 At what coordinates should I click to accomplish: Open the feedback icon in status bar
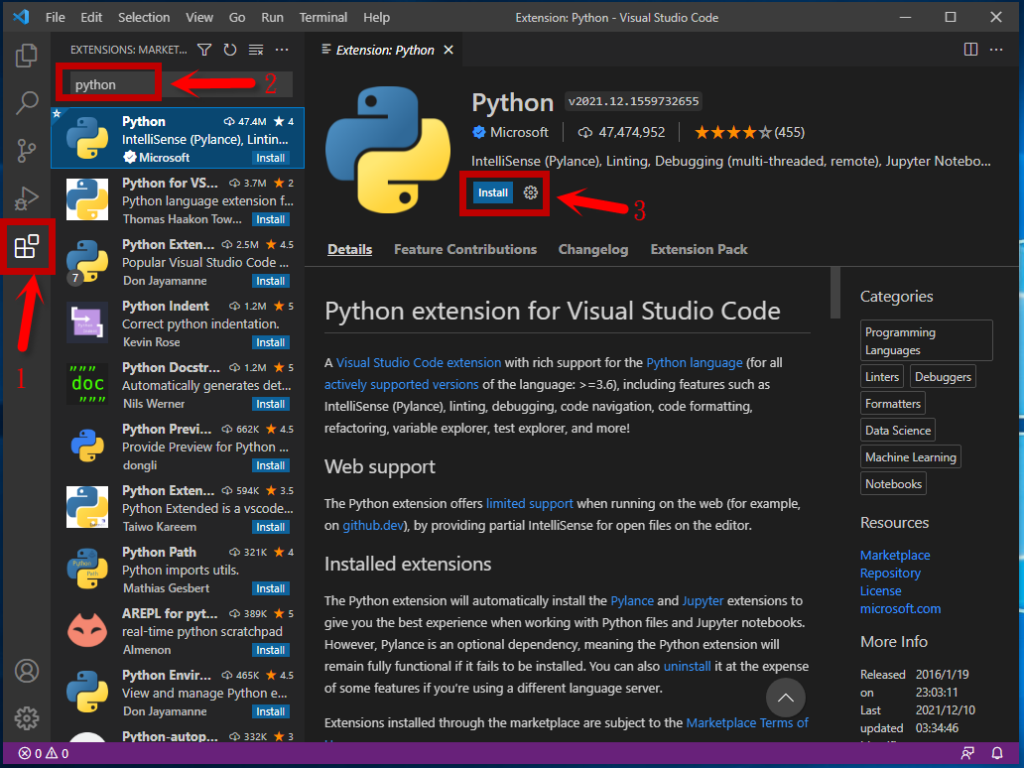click(968, 754)
